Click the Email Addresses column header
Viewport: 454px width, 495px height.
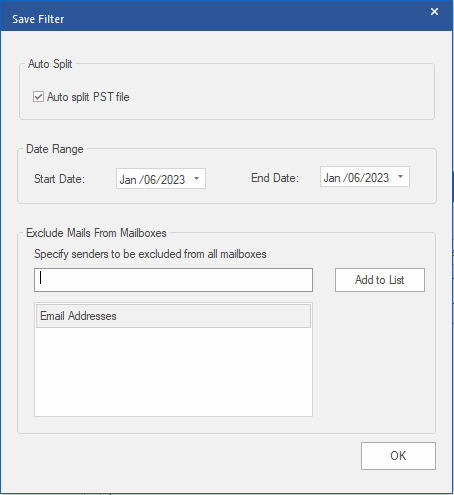173,316
